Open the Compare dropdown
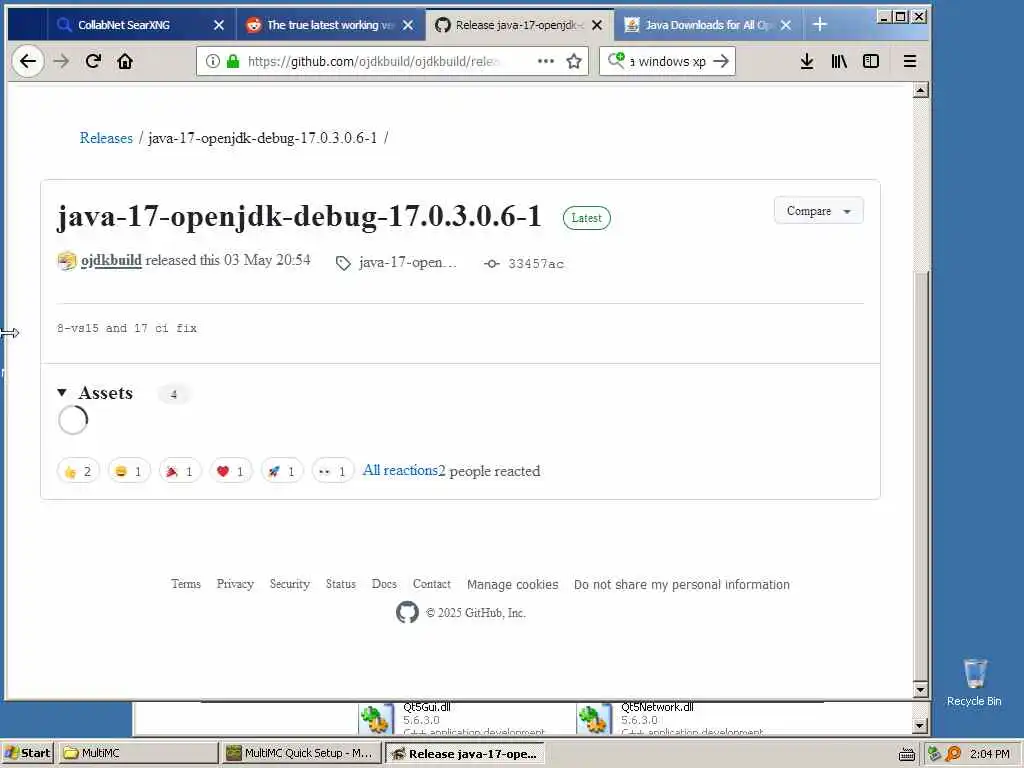This screenshot has width=1024, height=768. [x=818, y=211]
